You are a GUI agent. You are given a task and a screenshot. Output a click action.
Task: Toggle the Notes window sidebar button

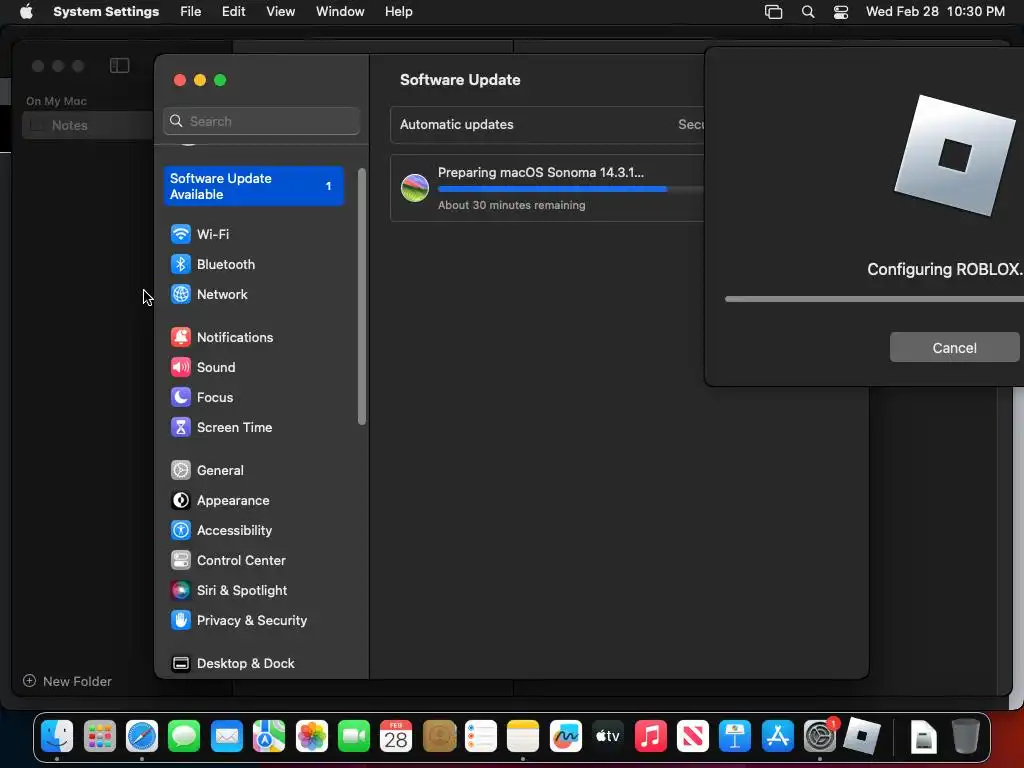point(120,65)
